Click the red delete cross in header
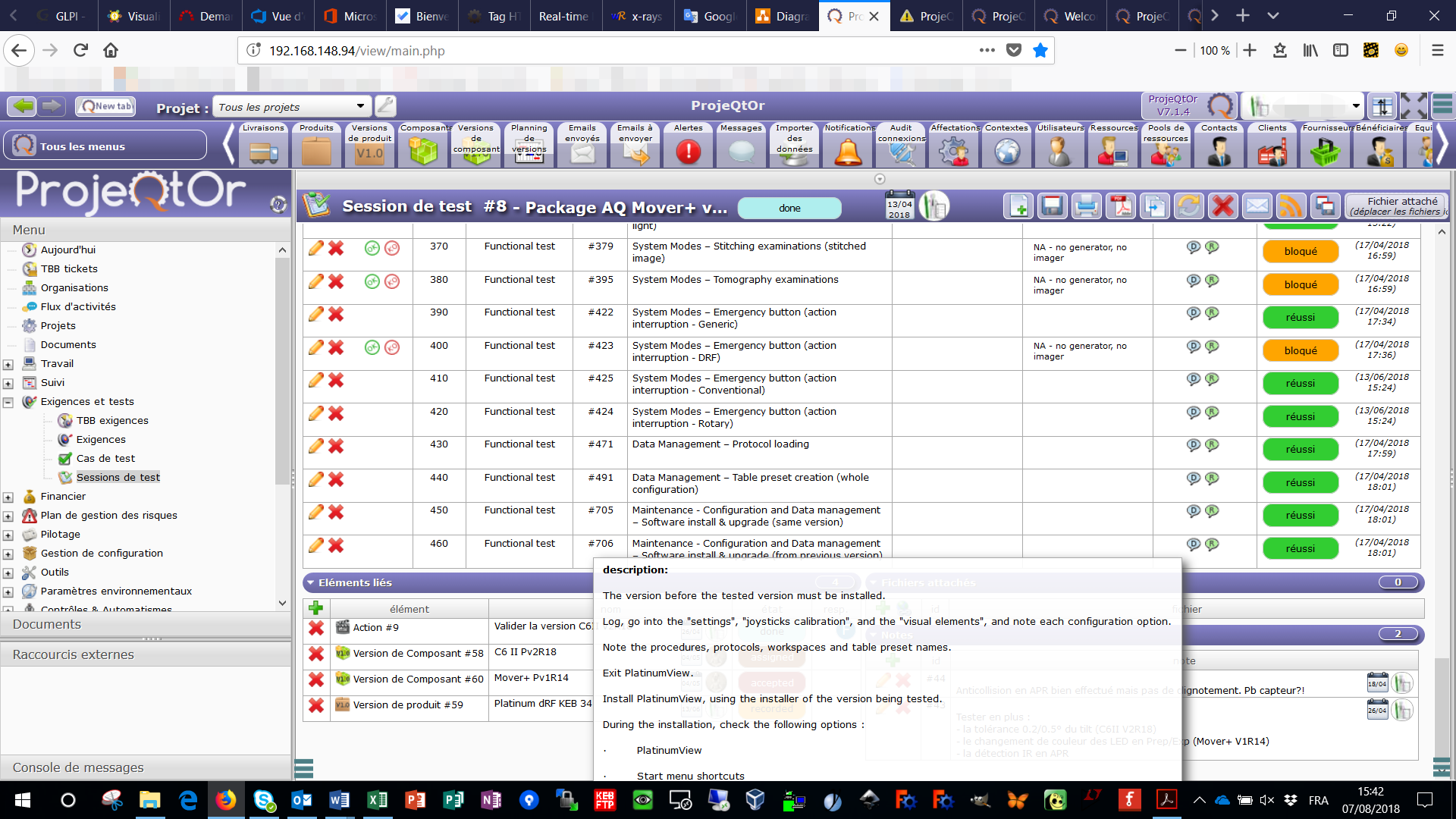The image size is (1456, 819). coord(1222,206)
